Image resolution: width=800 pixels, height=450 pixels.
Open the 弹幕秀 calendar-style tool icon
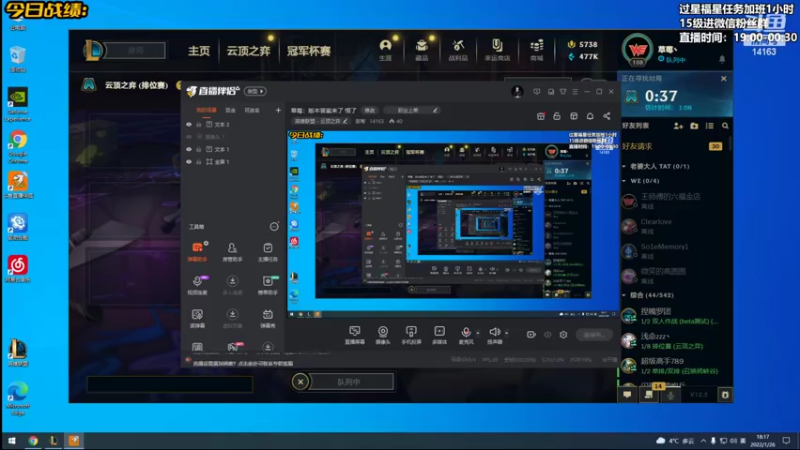click(x=267, y=318)
